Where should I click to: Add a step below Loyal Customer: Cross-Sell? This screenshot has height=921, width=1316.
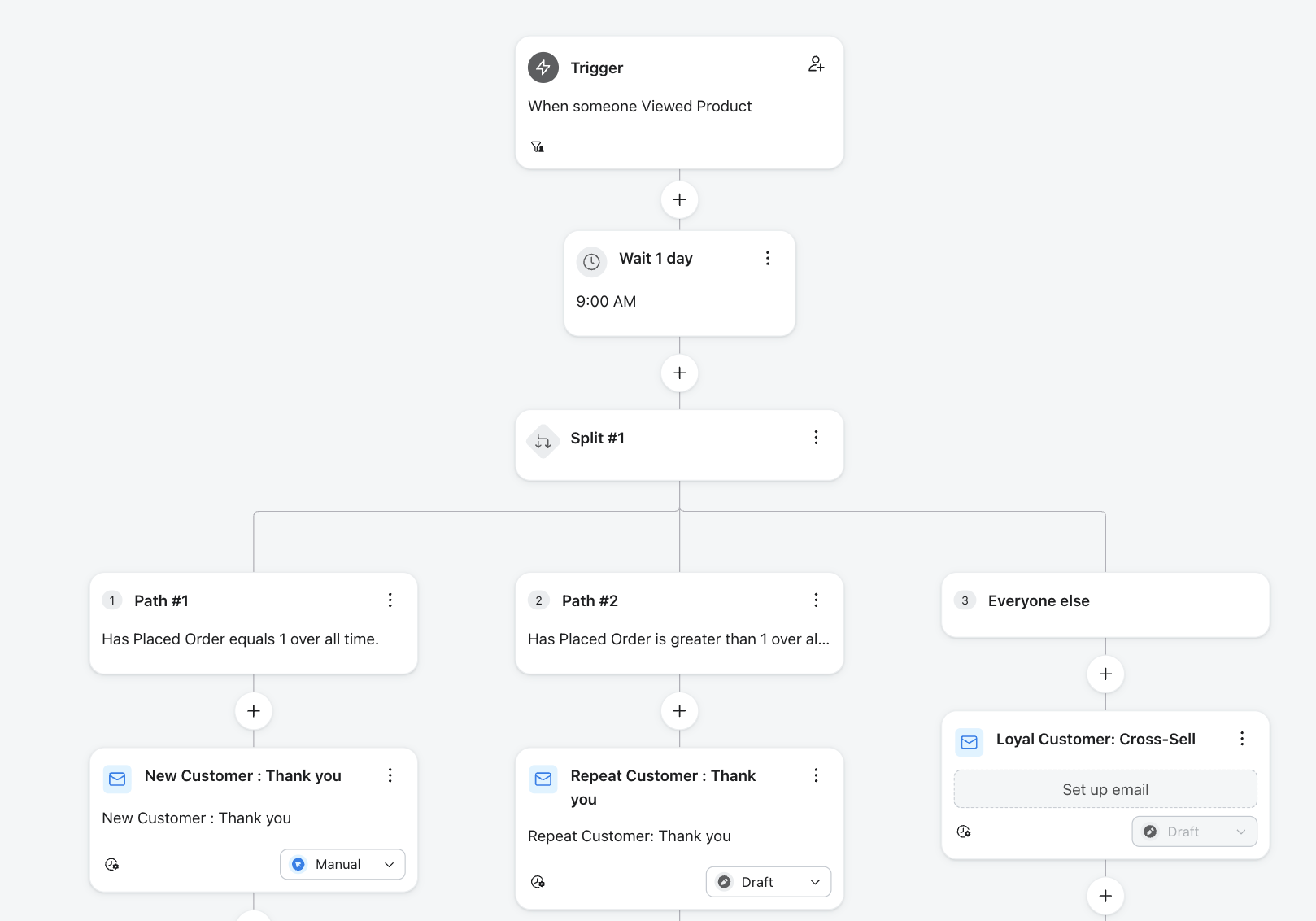coord(1105,896)
